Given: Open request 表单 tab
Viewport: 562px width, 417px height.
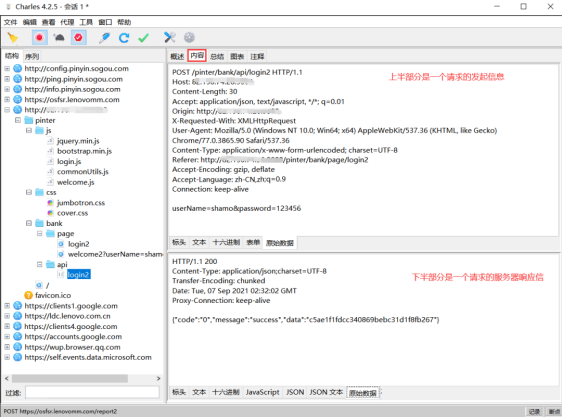Looking at the screenshot, I should click(x=253, y=242).
